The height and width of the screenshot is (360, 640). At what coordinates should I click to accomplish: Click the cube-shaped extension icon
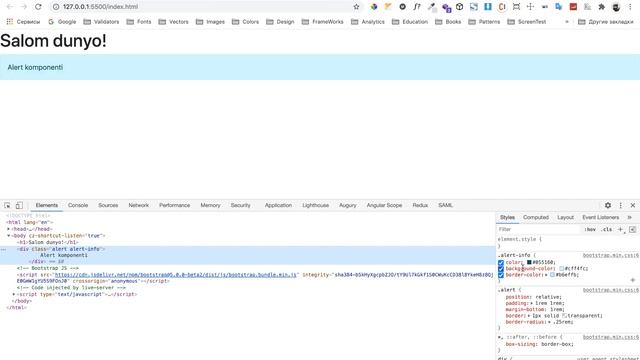pos(460,7)
